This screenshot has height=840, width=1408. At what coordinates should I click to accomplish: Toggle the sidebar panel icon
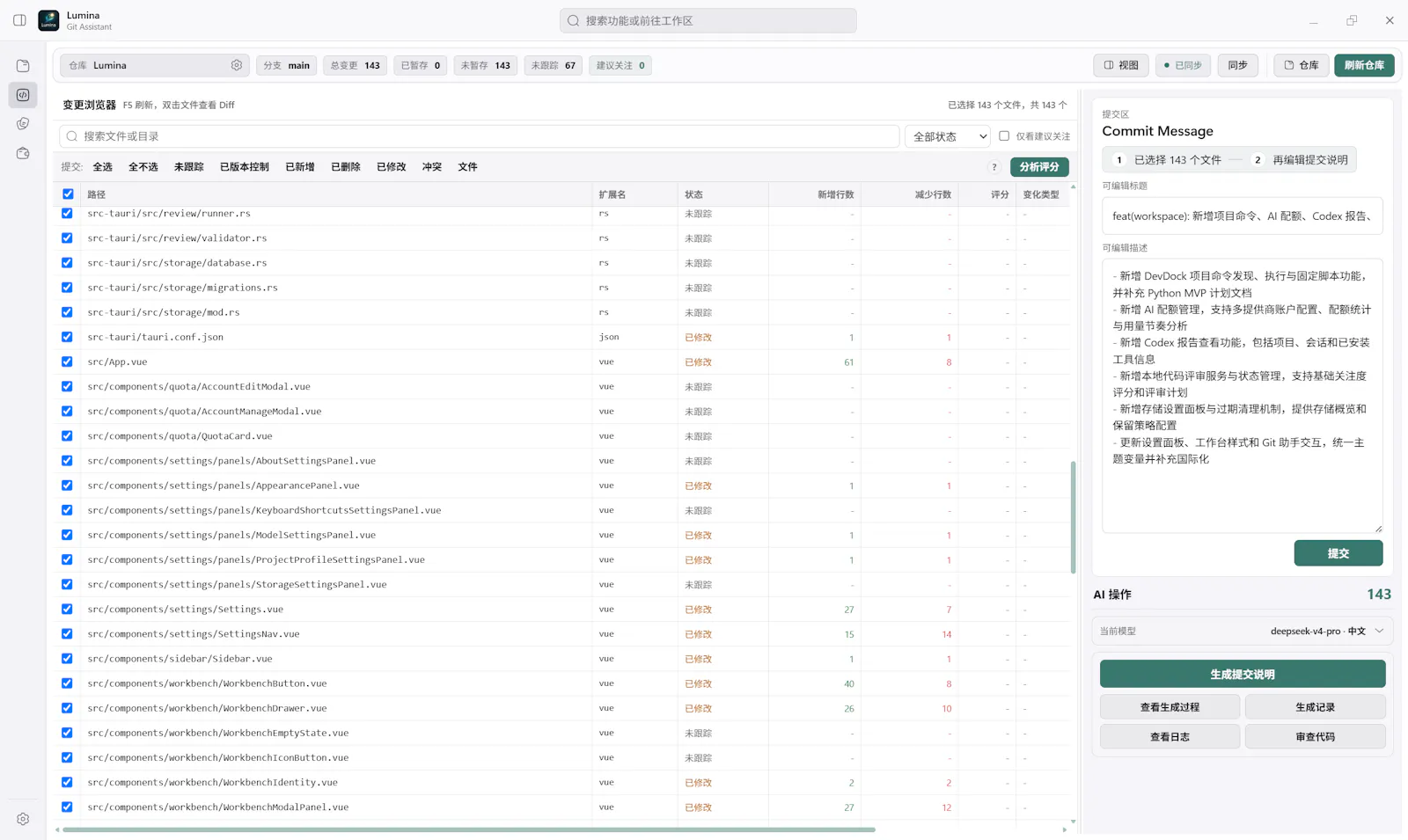tap(19, 20)
